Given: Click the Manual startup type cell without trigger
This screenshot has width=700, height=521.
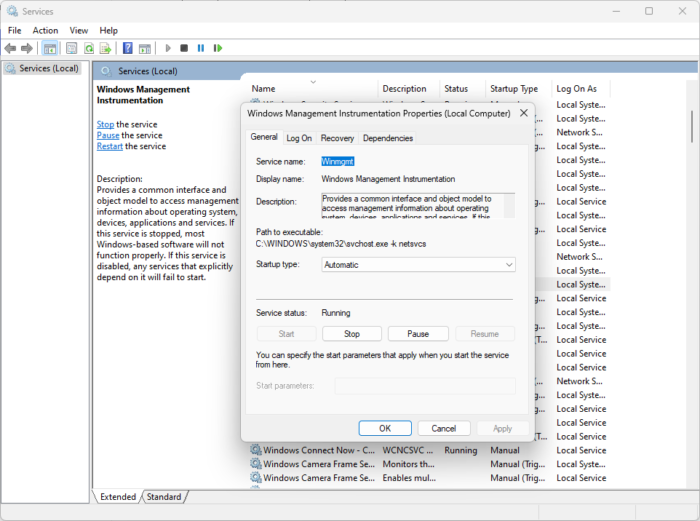Looking at the screenshot, I should point(505,450).
